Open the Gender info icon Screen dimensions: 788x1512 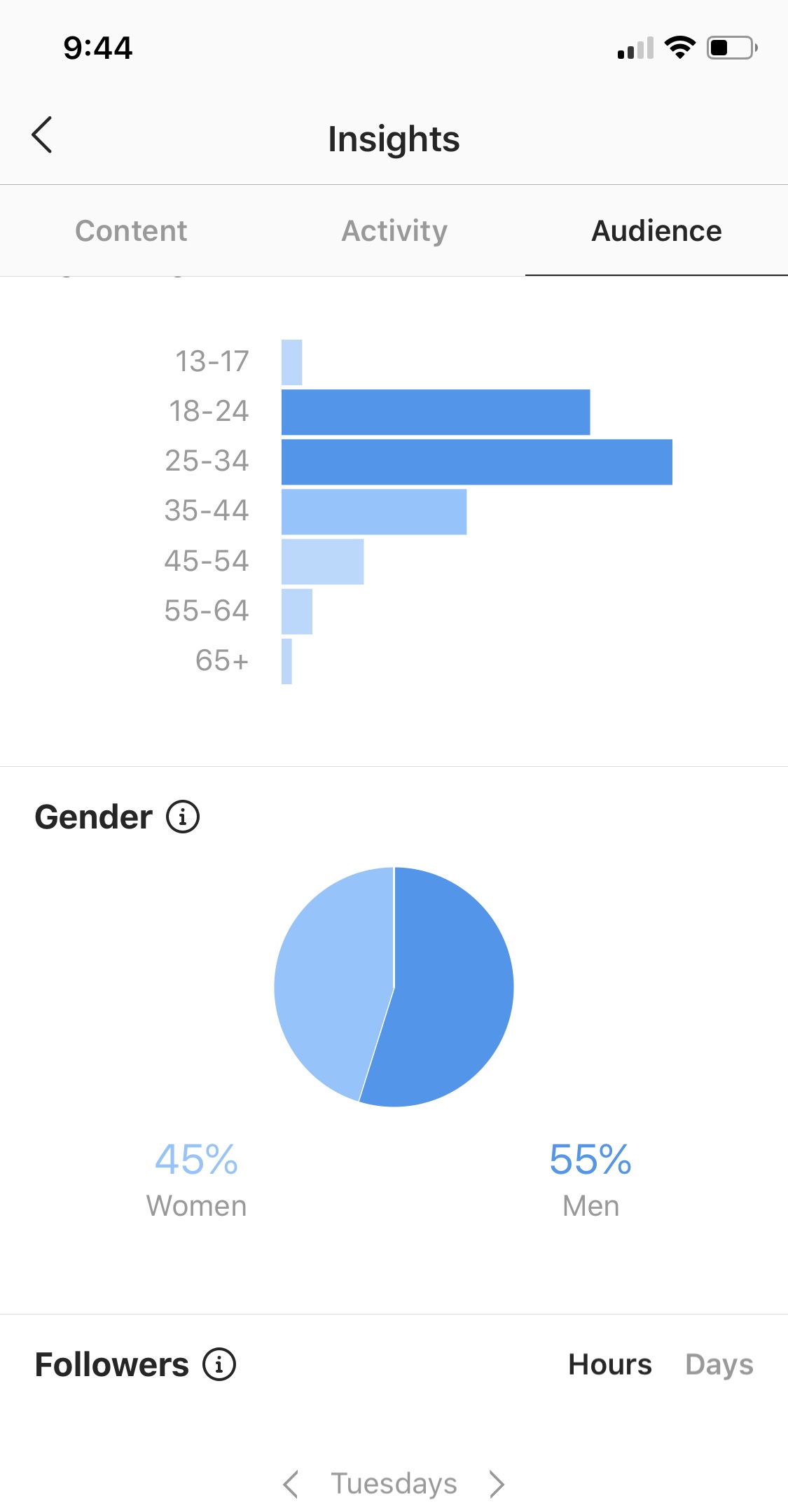click(x=183, y=817)
